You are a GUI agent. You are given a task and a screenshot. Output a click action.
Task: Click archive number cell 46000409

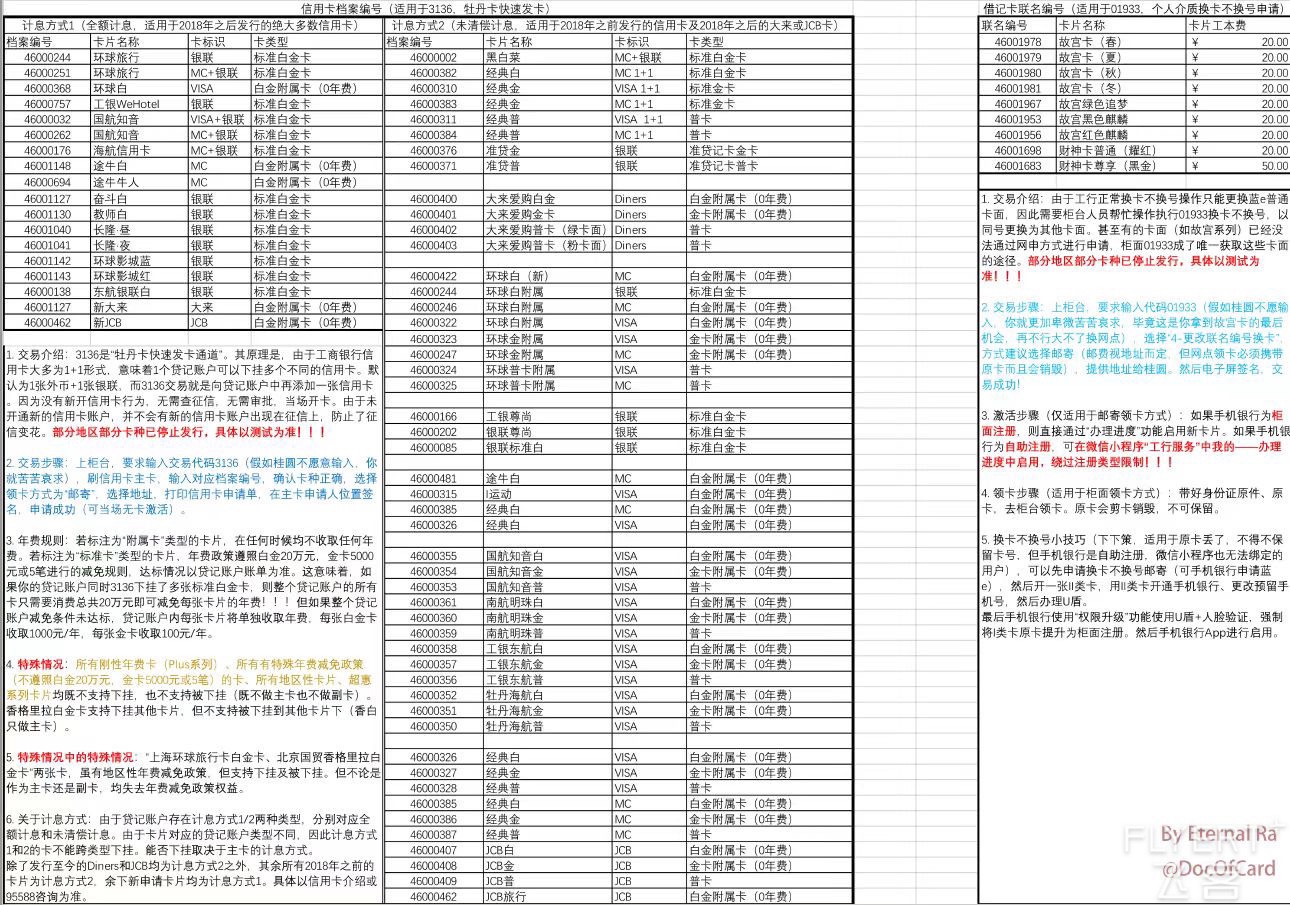tap(434, 881)
